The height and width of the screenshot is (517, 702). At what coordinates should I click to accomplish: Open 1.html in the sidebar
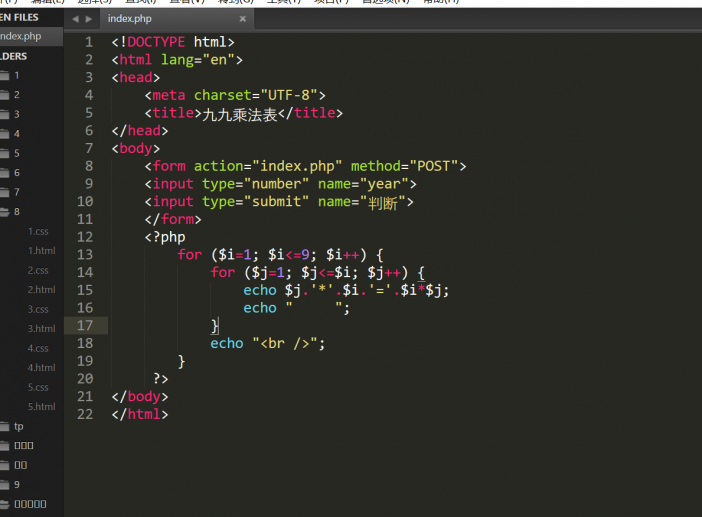point(42,251)
